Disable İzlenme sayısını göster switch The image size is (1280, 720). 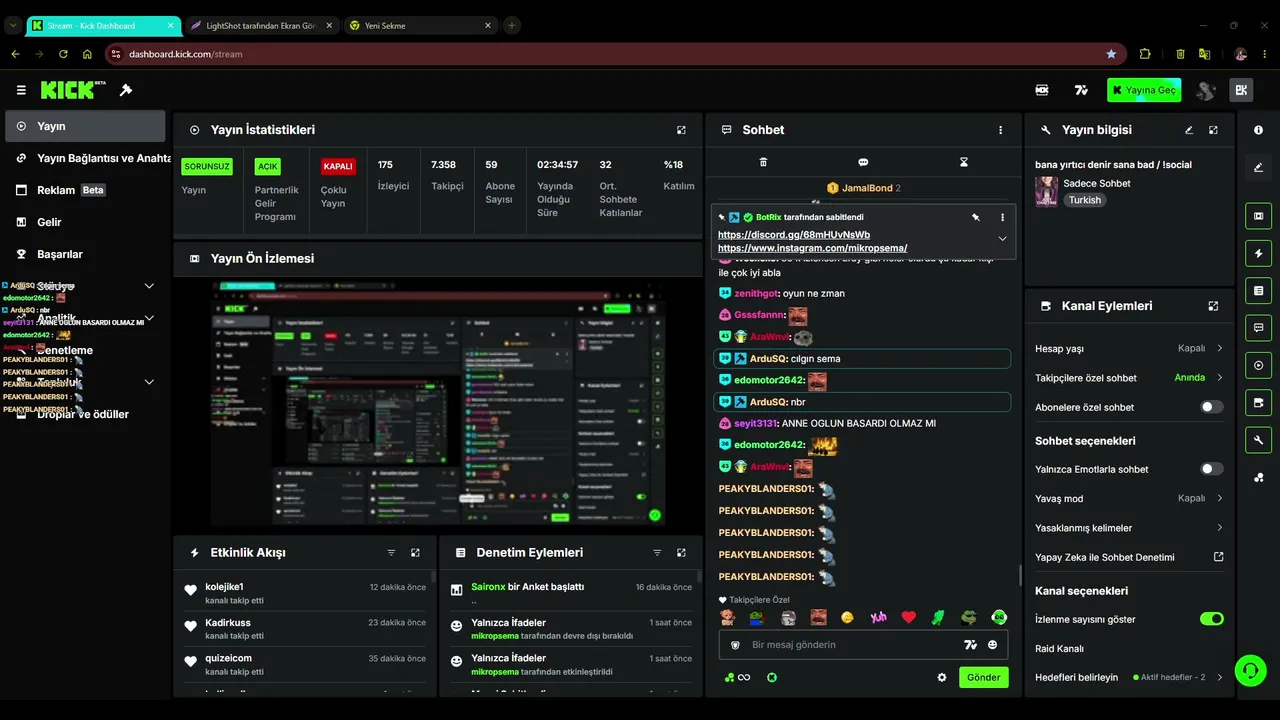click(1211, 619)
